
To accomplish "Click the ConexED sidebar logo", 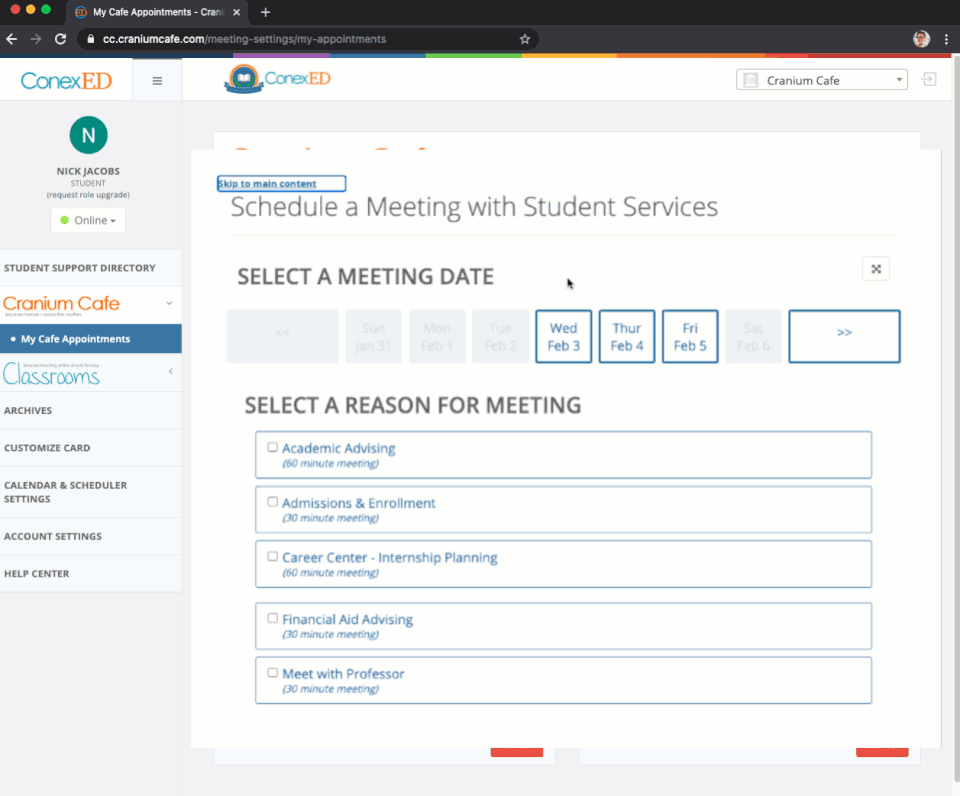I will pos(66,81).
